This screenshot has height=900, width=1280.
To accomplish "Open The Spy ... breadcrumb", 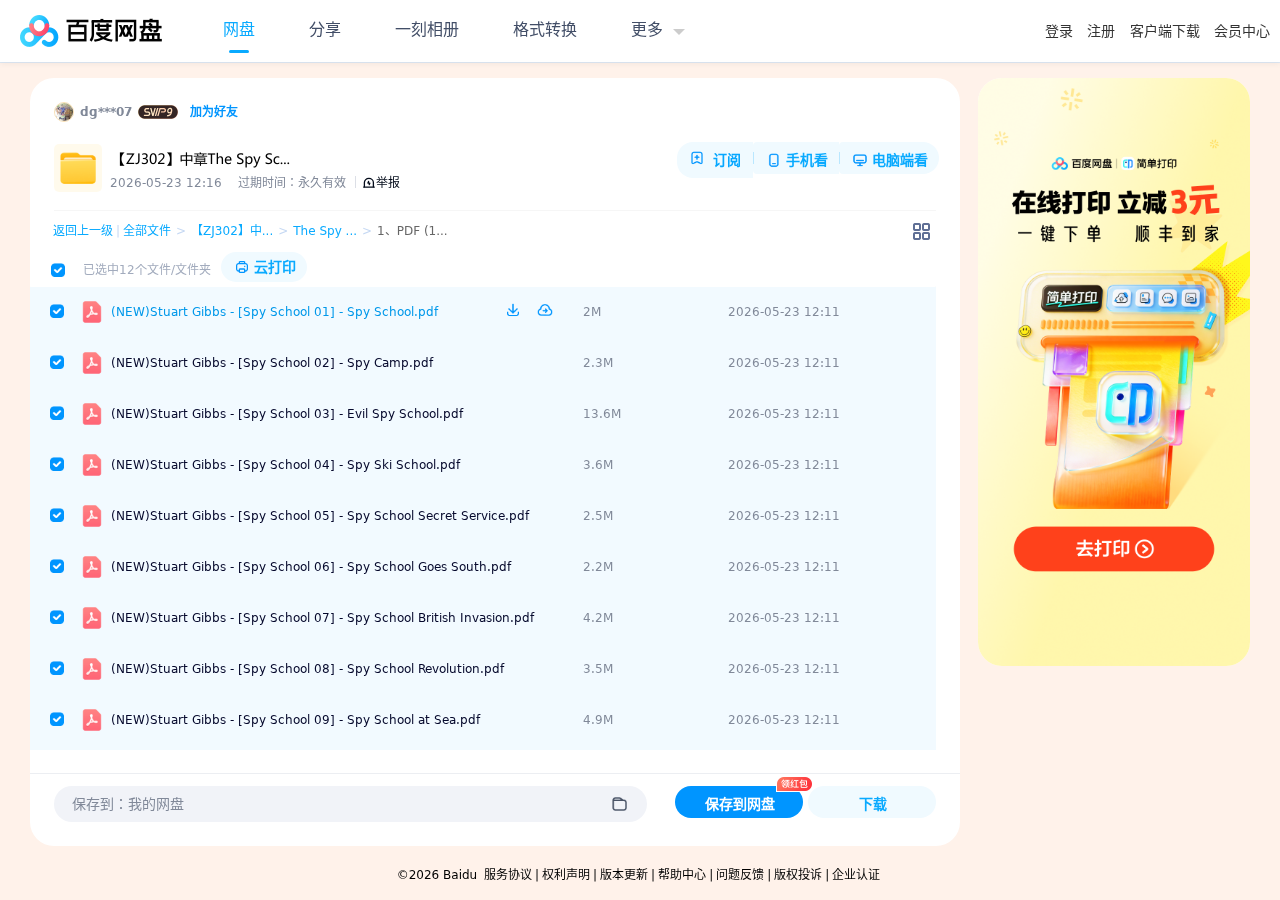I will (325, 231).
